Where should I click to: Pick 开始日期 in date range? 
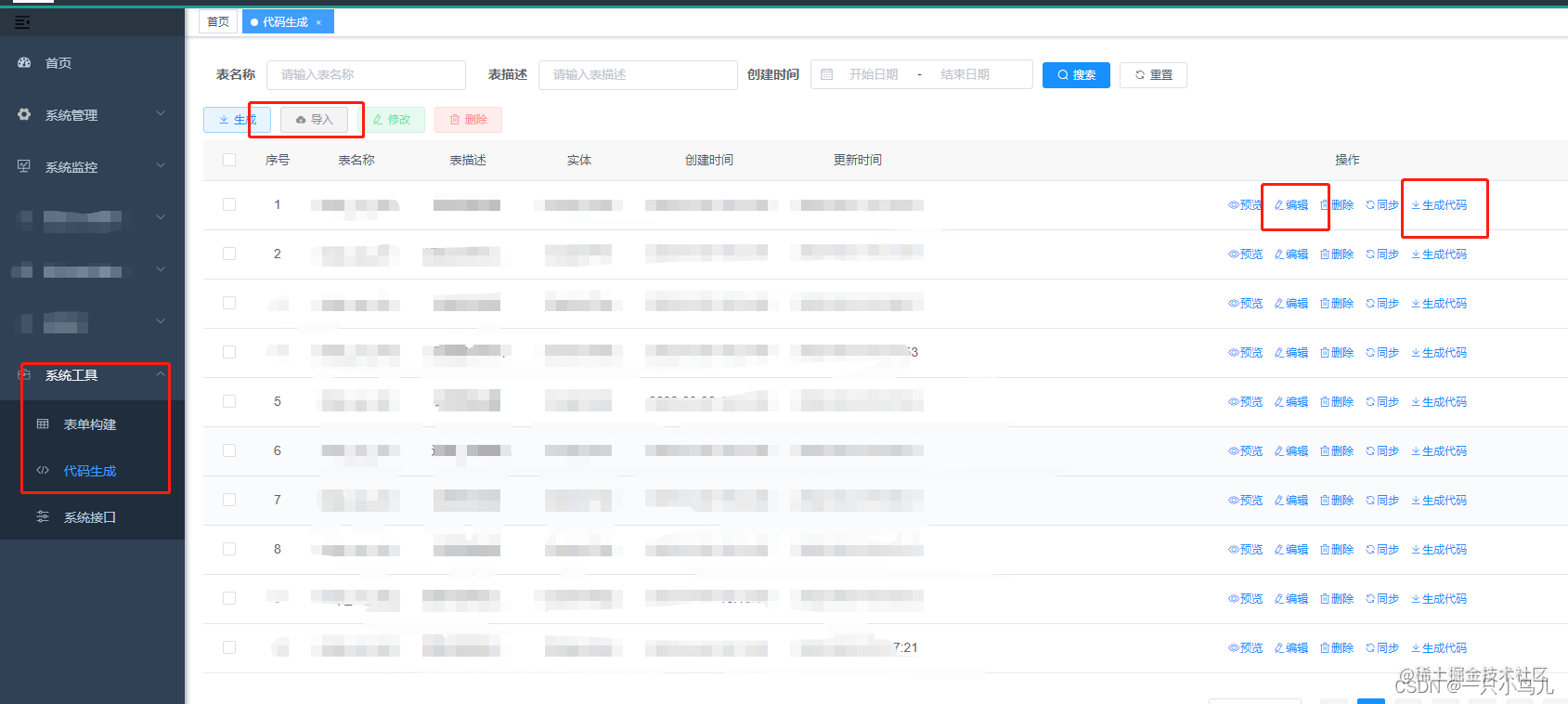pos(874,74)
